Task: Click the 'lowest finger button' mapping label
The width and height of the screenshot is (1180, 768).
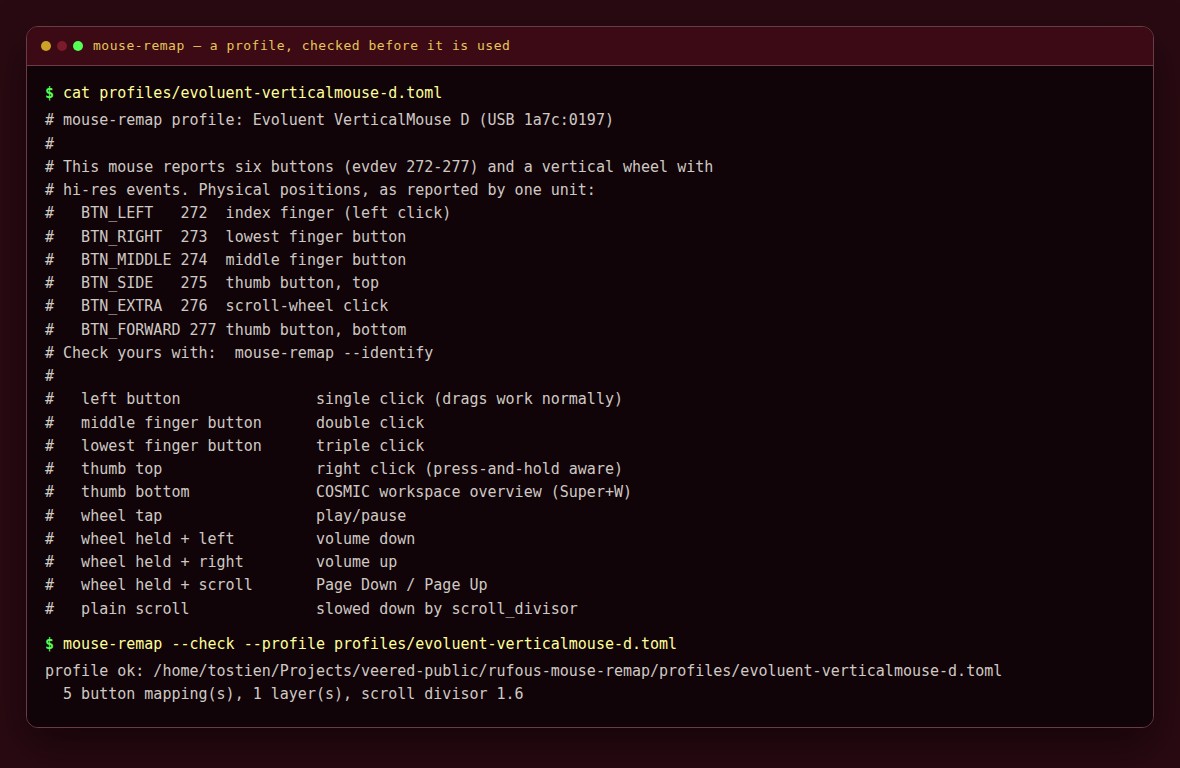Action: click(x=171, y=445)
